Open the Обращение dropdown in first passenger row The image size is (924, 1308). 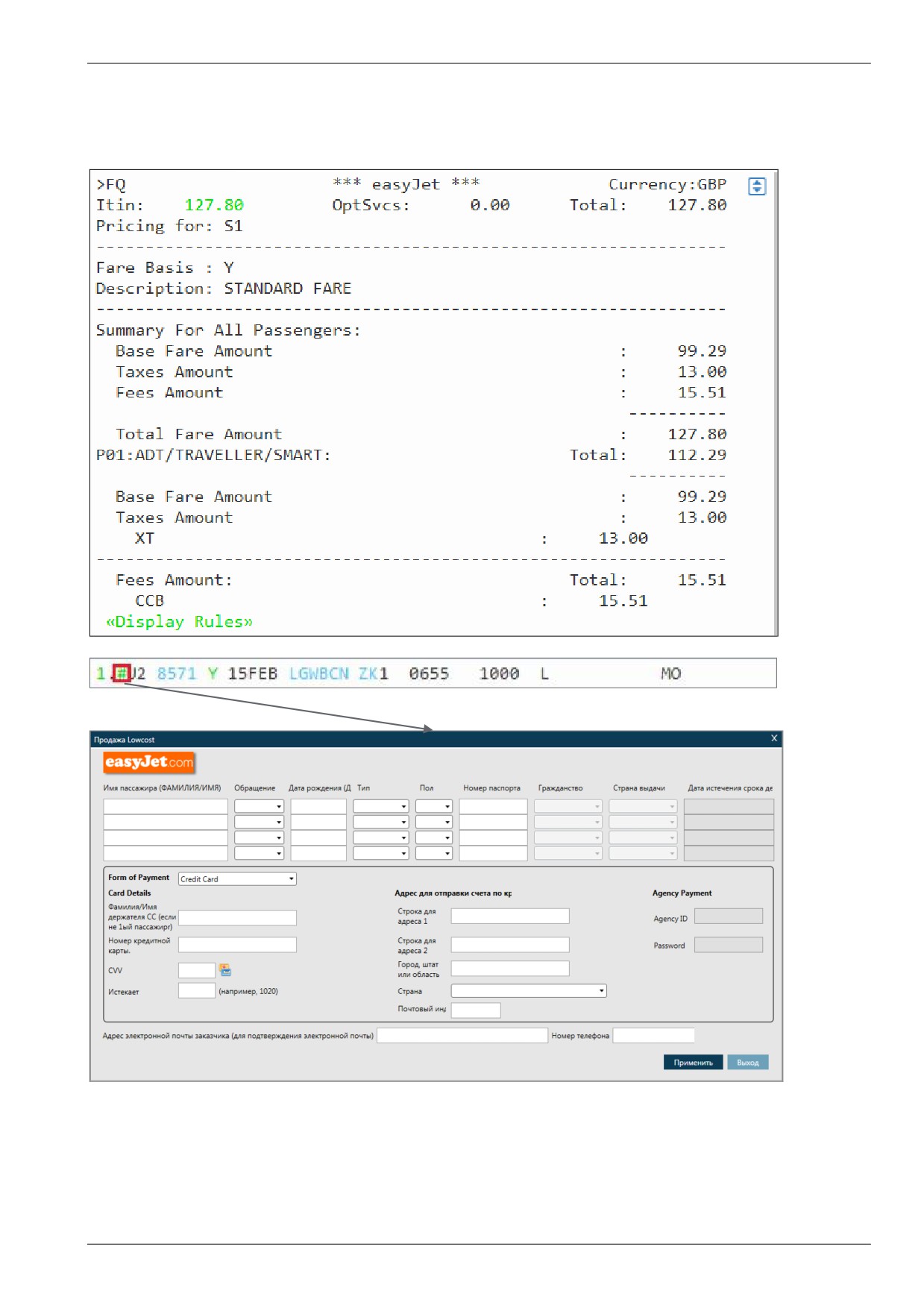coord(259,806)
